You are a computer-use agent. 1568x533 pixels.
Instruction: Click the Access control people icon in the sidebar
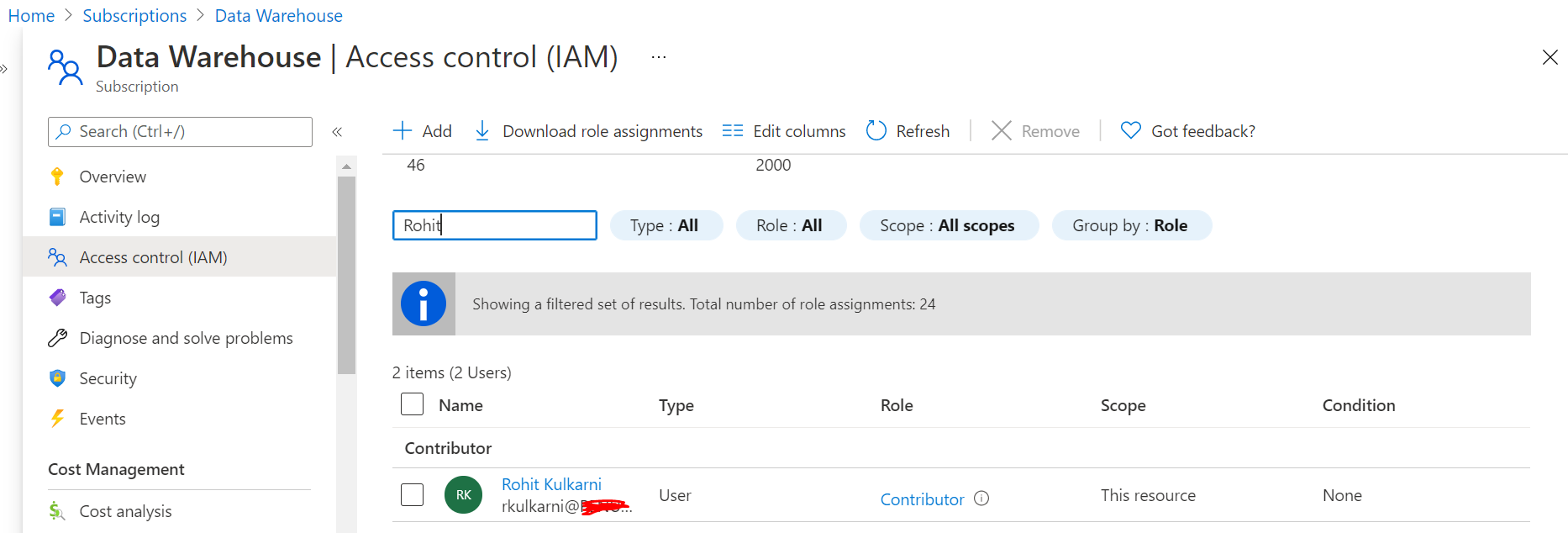57,257
